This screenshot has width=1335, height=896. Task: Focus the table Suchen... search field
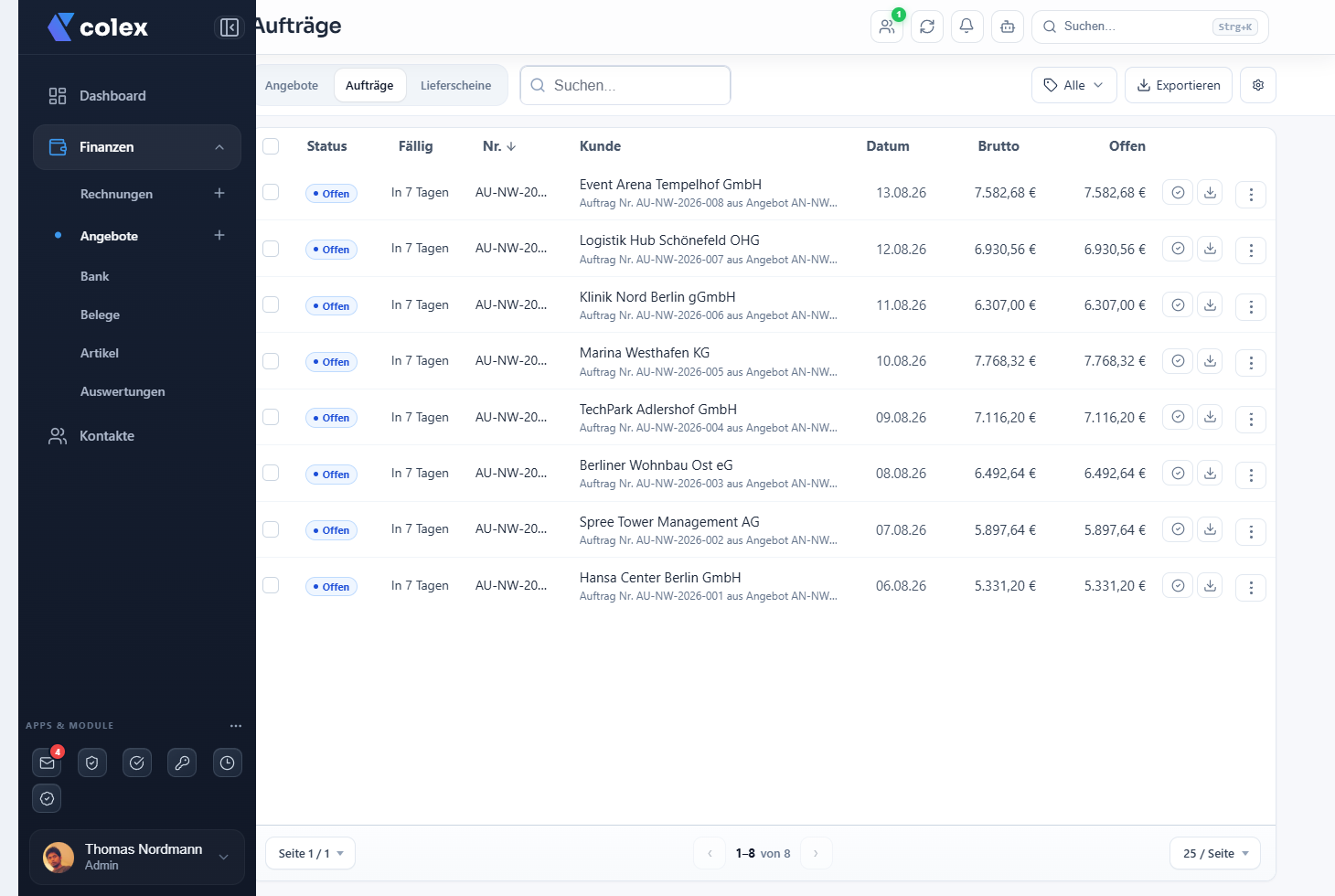coord(625,85)
